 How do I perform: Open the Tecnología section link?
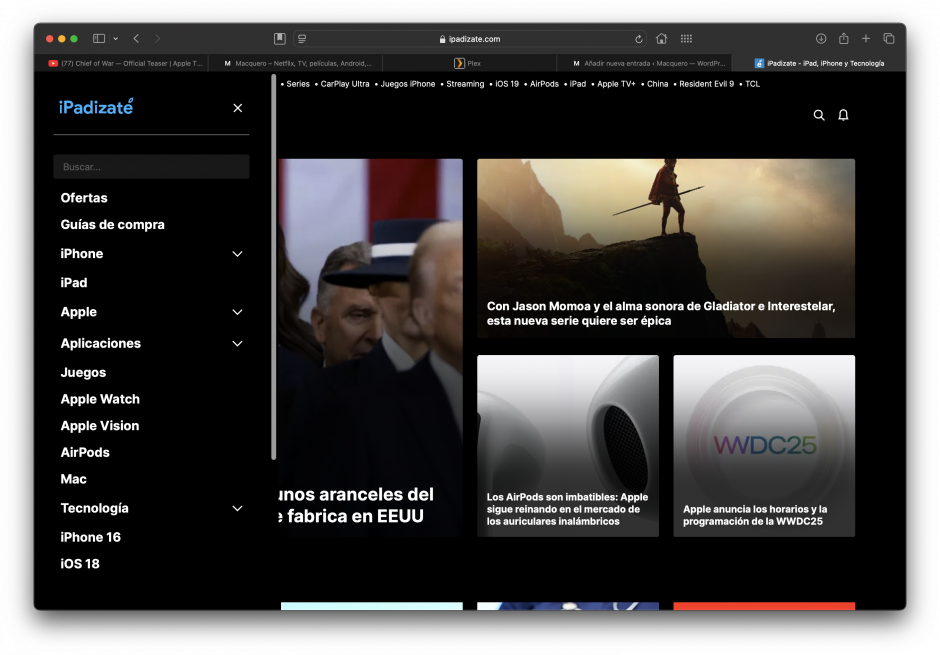click(95, 508)
